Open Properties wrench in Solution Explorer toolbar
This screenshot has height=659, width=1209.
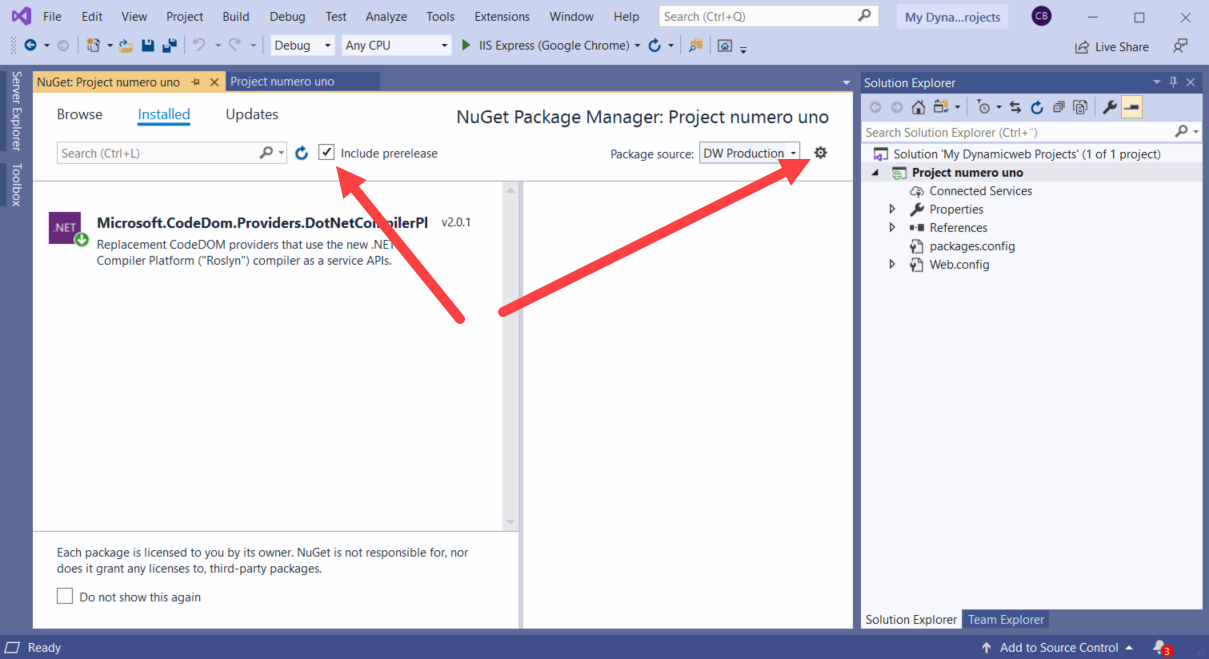(x=1110, y=107)
